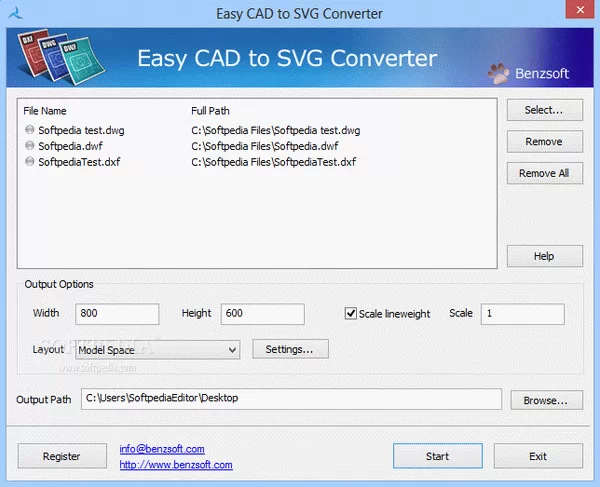Click the Full Path column header
Screen dimensions: 600x487
[210, 111]
